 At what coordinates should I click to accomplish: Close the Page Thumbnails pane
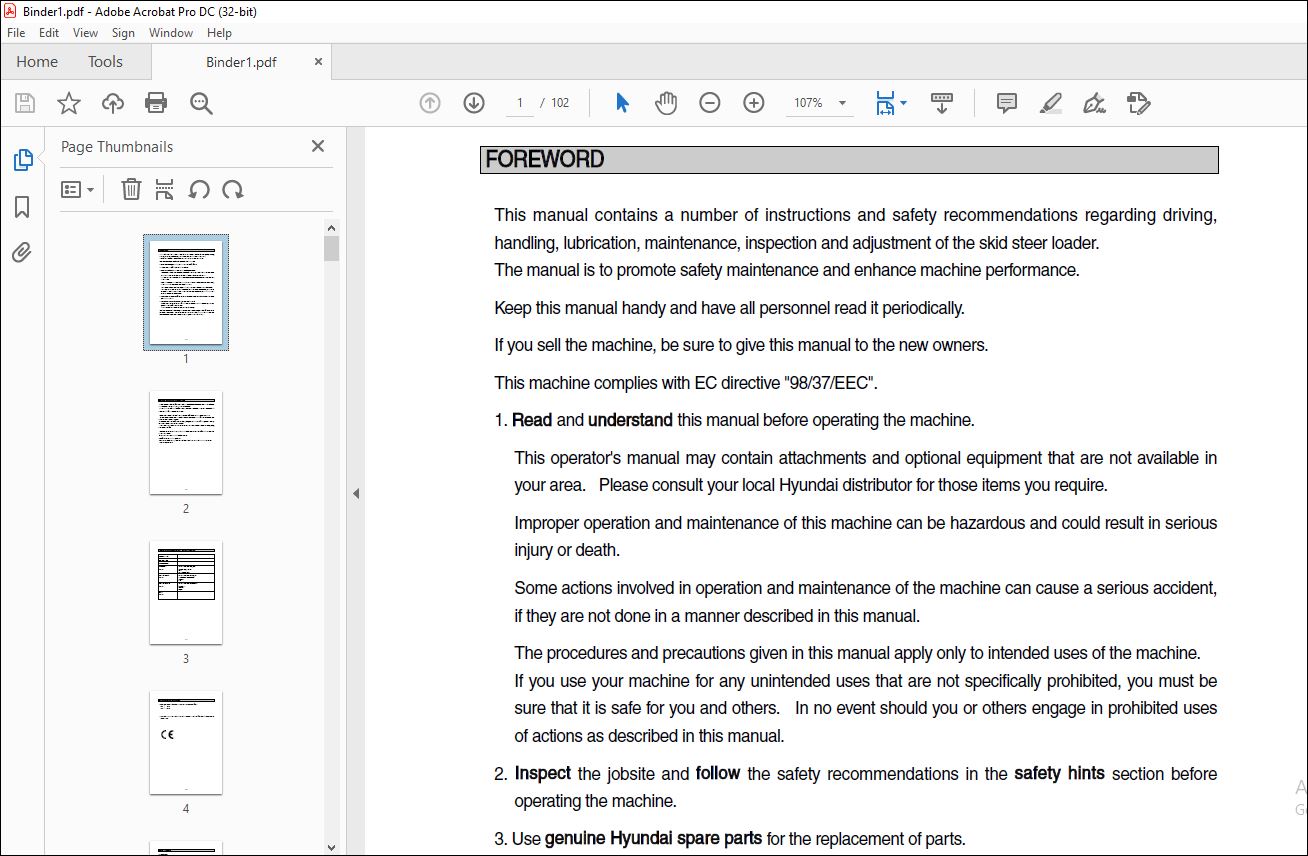click(318, 146)
